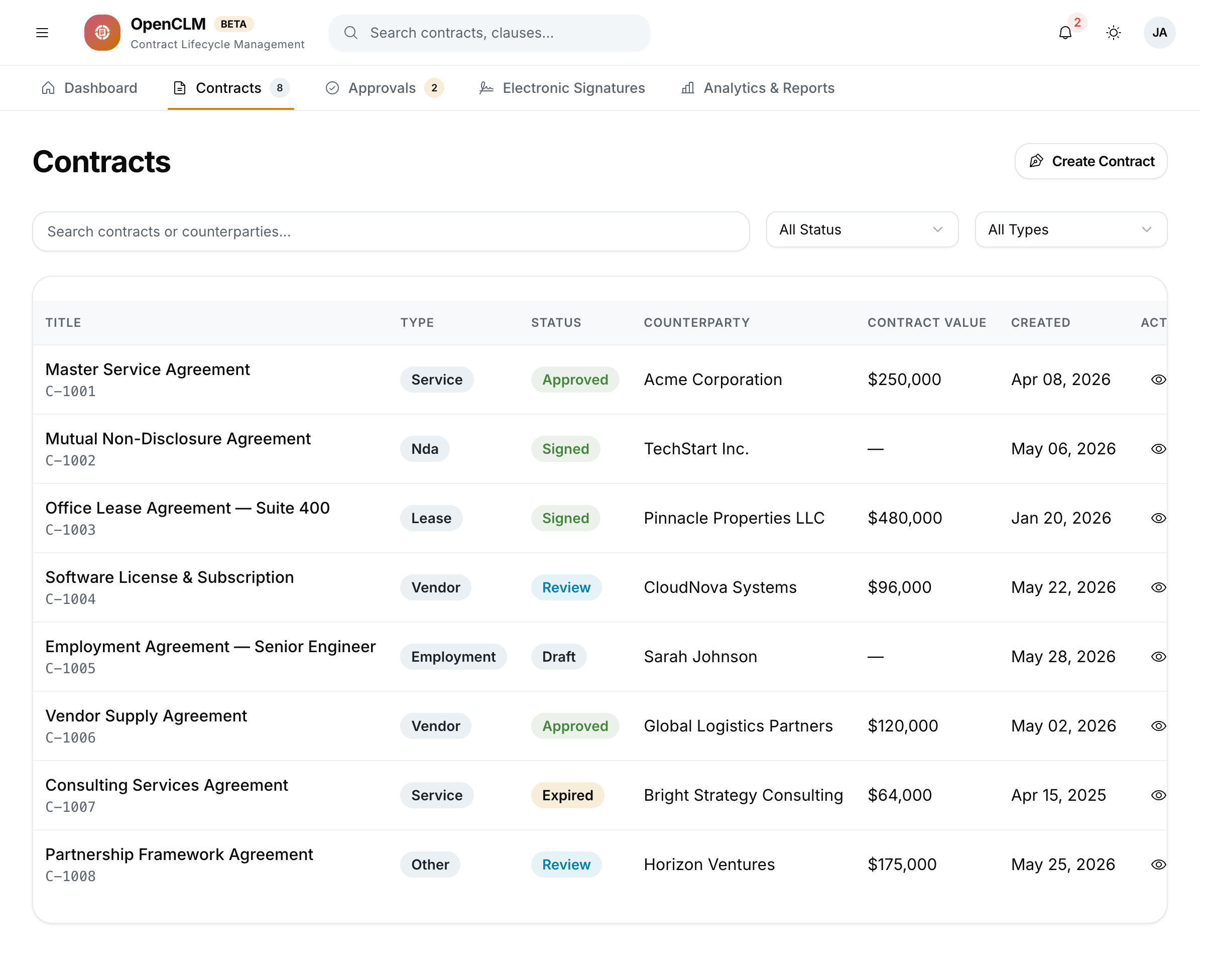Click the Draft status badge

558,657
